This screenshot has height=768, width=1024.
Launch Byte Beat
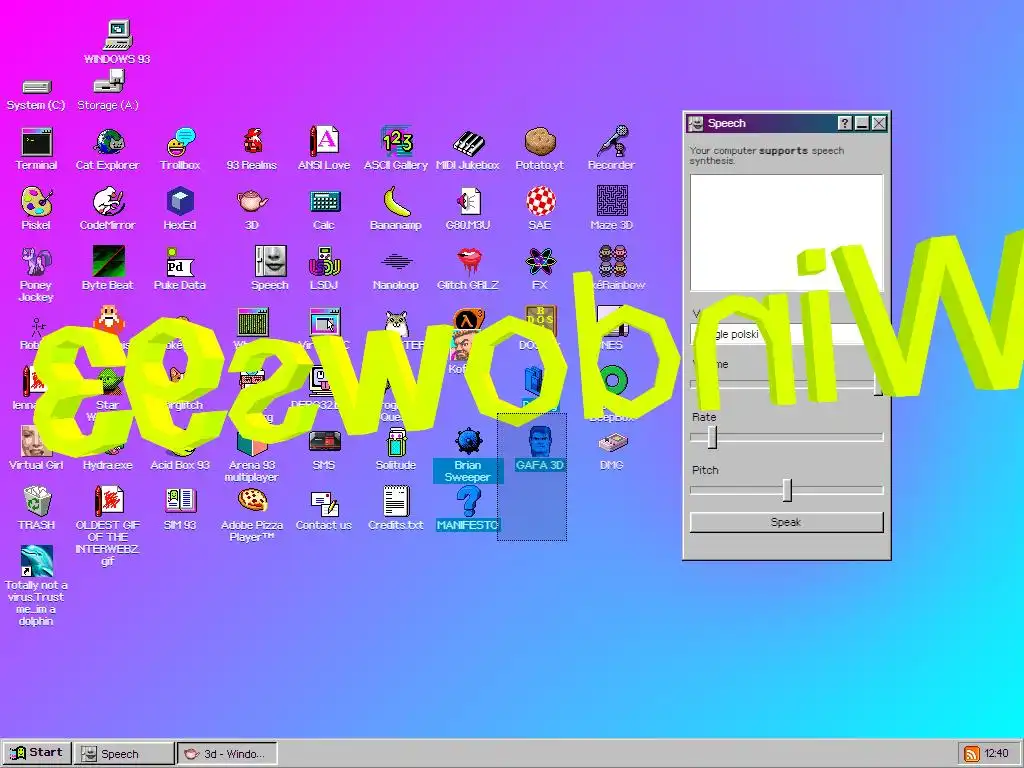pos(108,269)
